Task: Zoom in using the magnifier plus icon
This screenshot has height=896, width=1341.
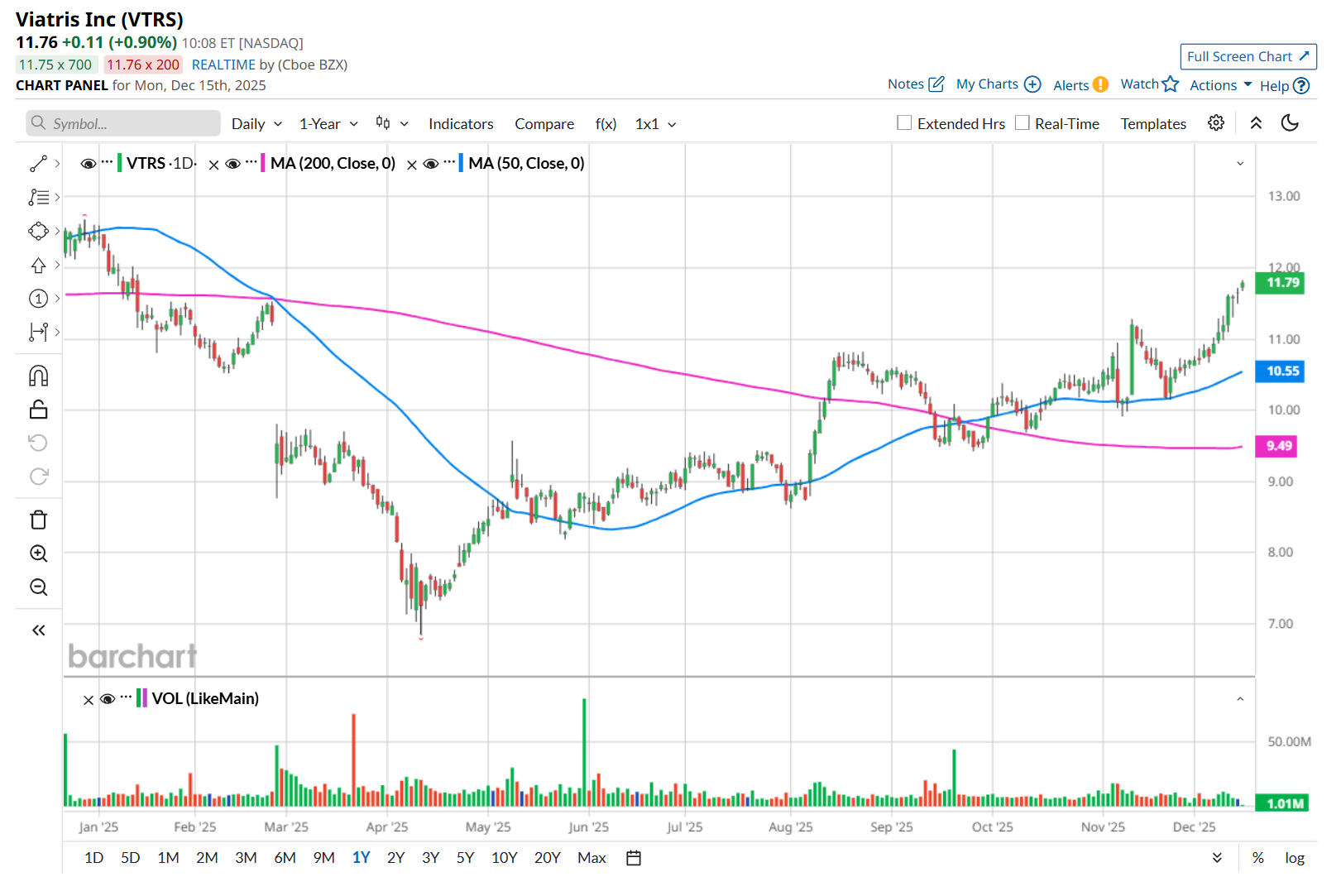Action: tap(38, 553)
